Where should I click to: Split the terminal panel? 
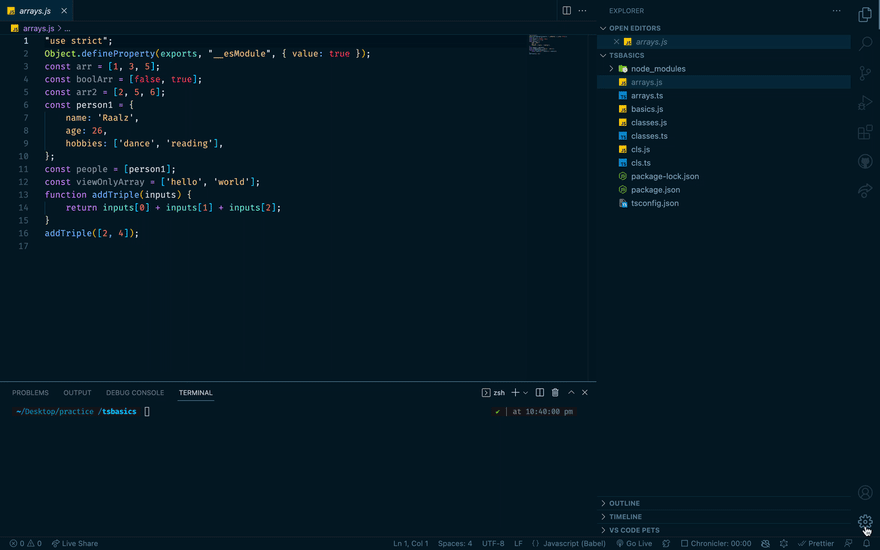tap(539, 392)
